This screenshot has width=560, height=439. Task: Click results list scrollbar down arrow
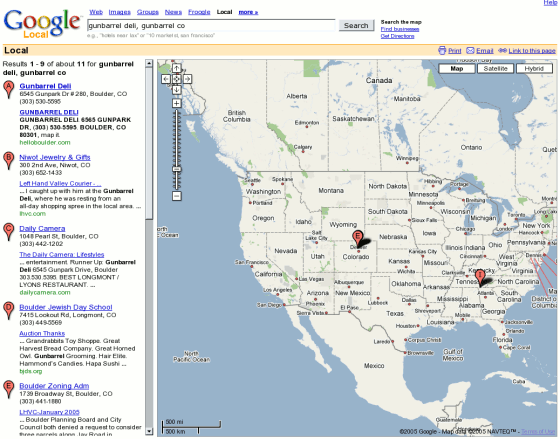pyautogui.click(x=149, y=431)
